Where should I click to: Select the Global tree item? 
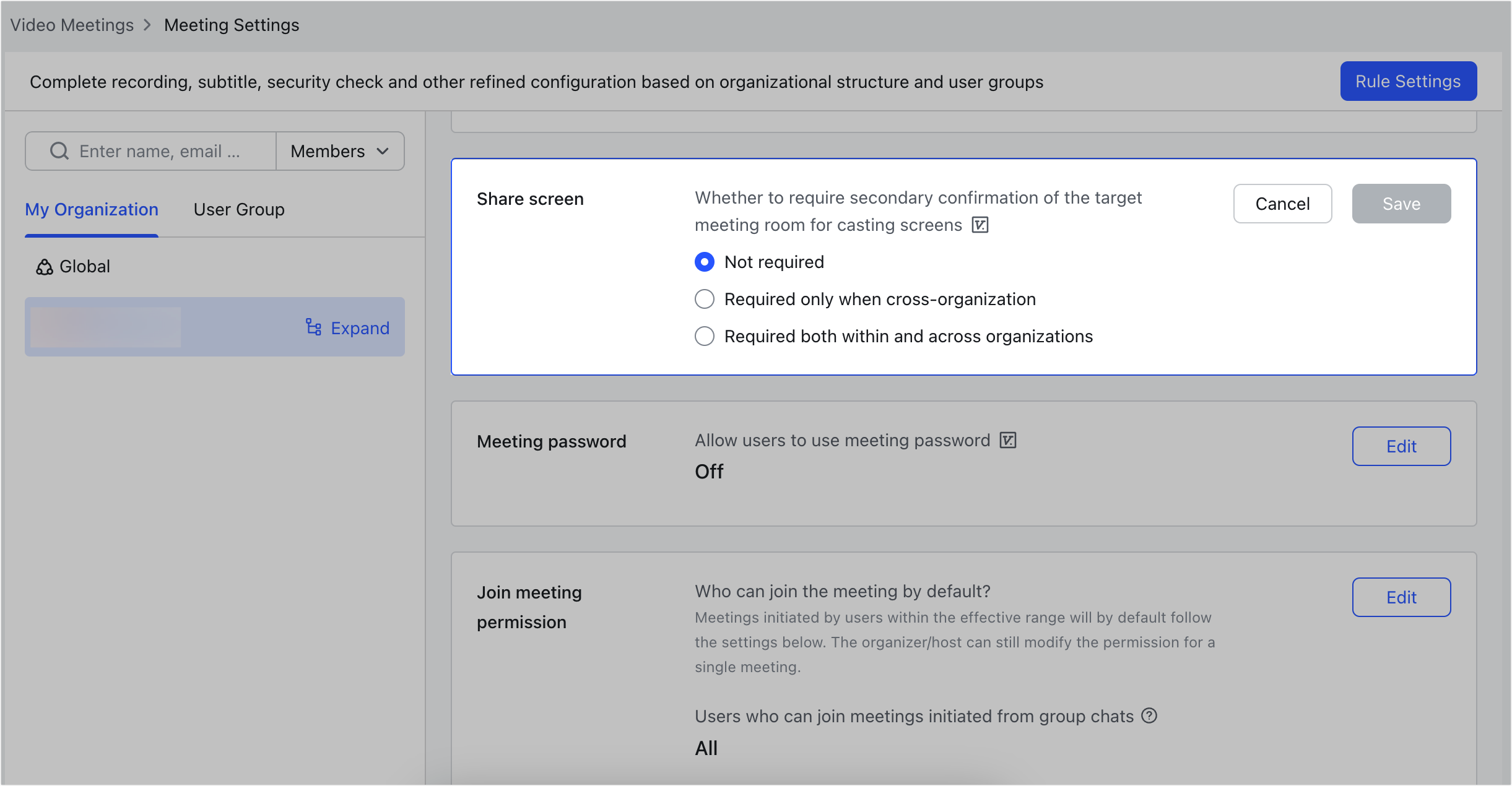click(73, 267)
